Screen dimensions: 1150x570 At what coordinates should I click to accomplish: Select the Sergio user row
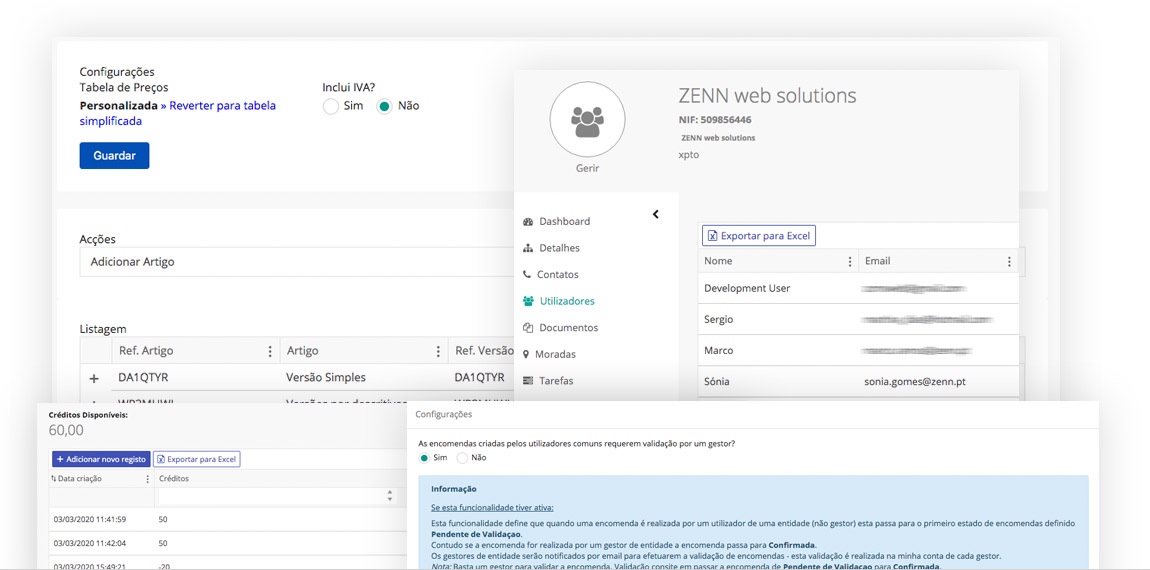(x=858, y=319)
